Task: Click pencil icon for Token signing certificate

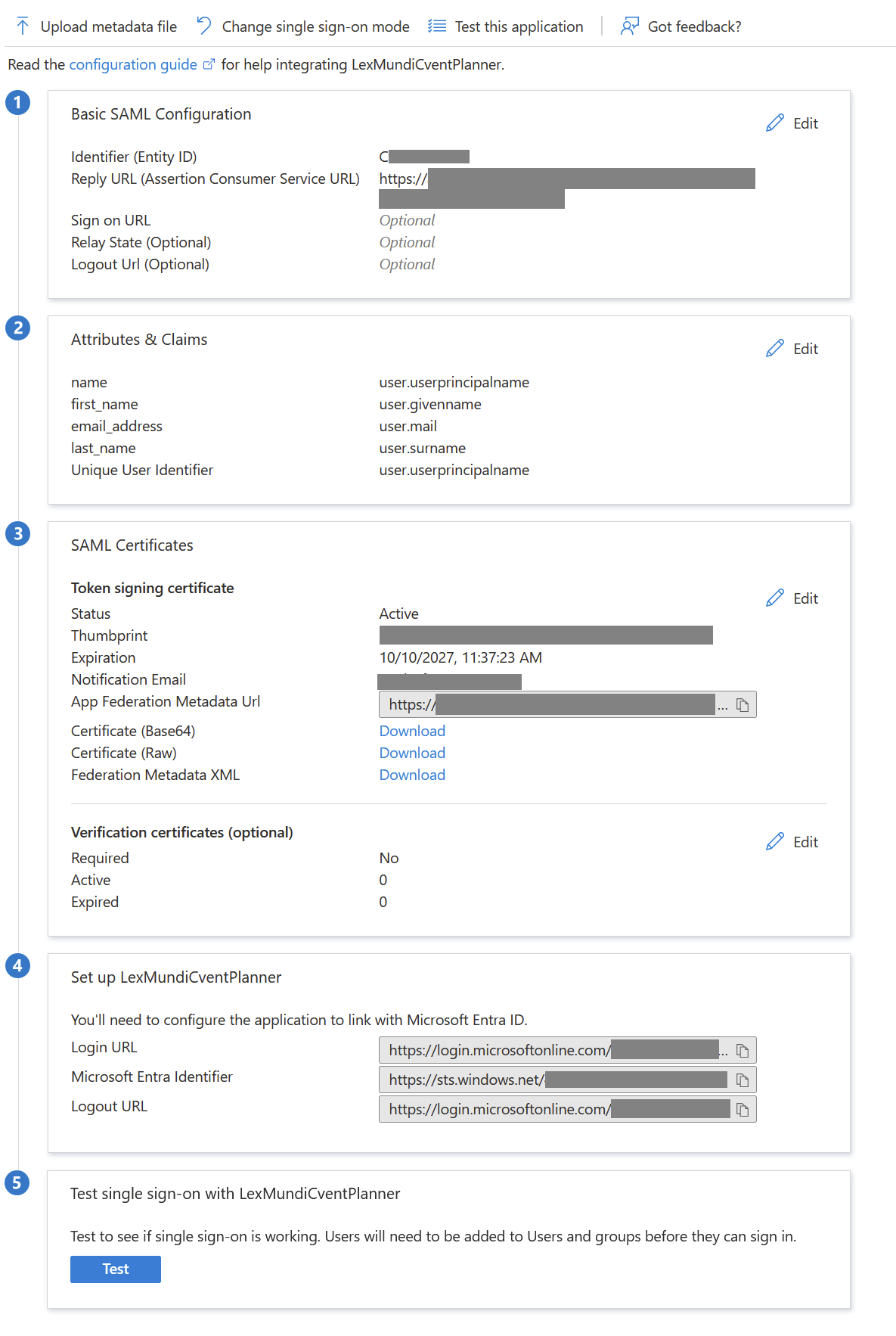Action: coord(775,598)
